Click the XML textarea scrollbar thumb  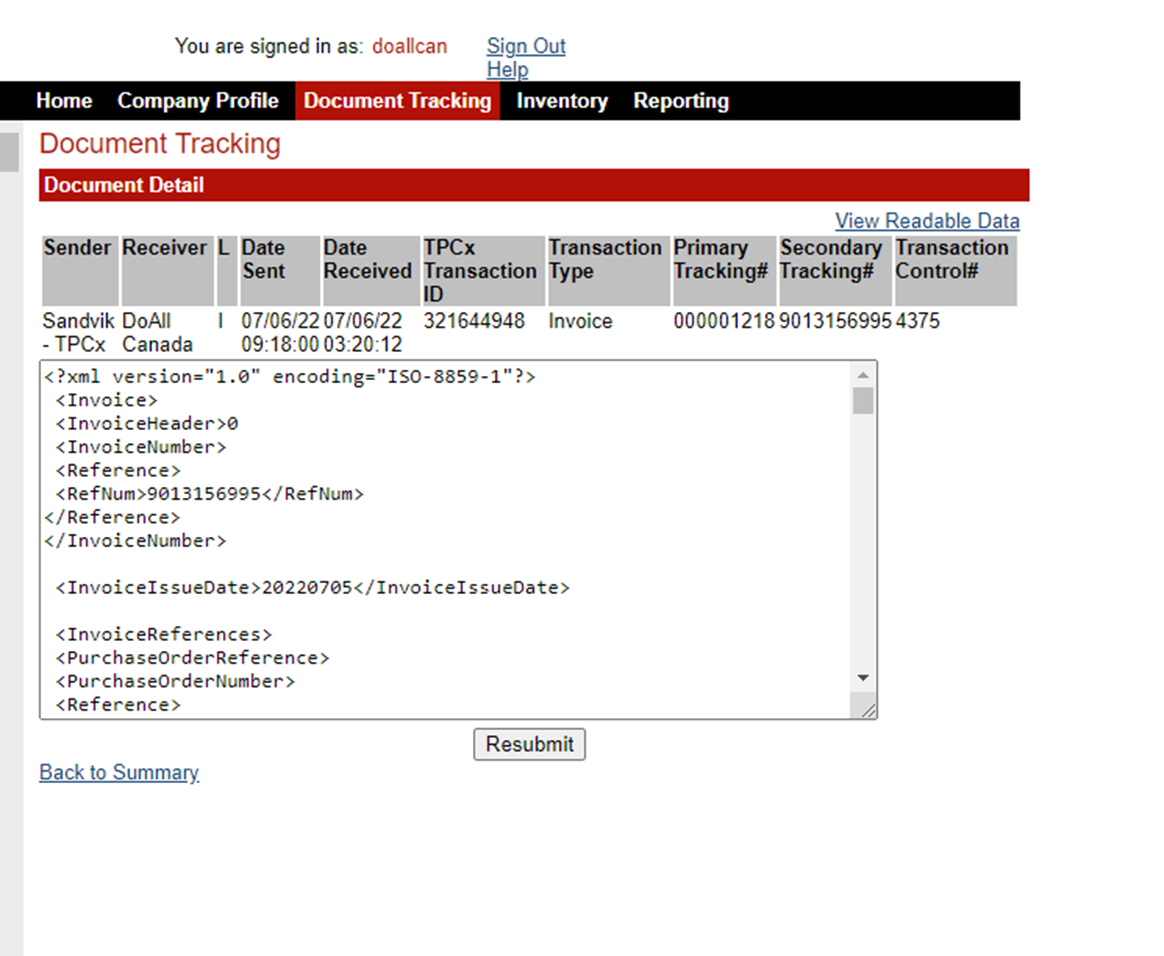tap(863, 401)
